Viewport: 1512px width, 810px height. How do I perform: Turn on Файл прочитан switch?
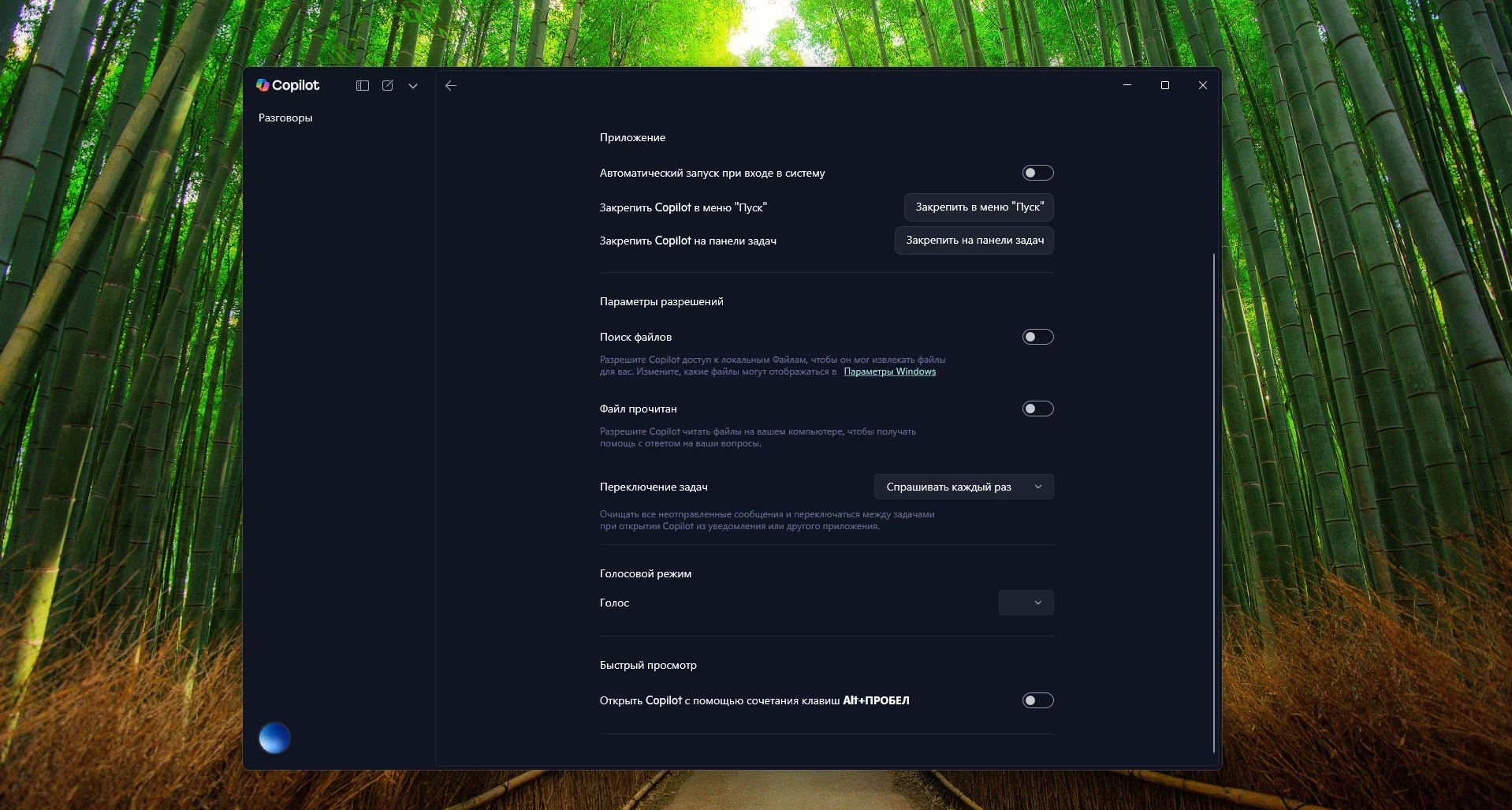pos(1037,409)
